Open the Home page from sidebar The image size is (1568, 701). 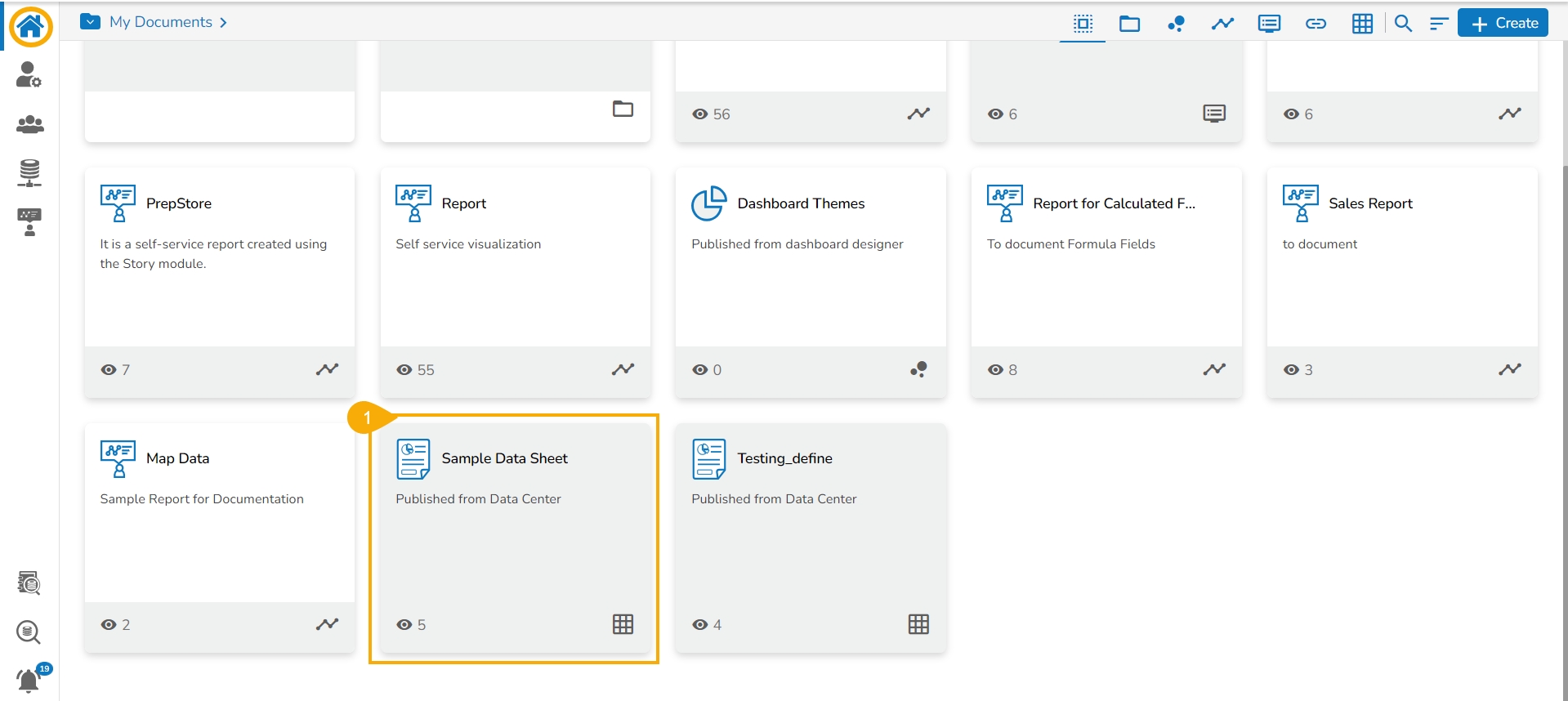30,26
